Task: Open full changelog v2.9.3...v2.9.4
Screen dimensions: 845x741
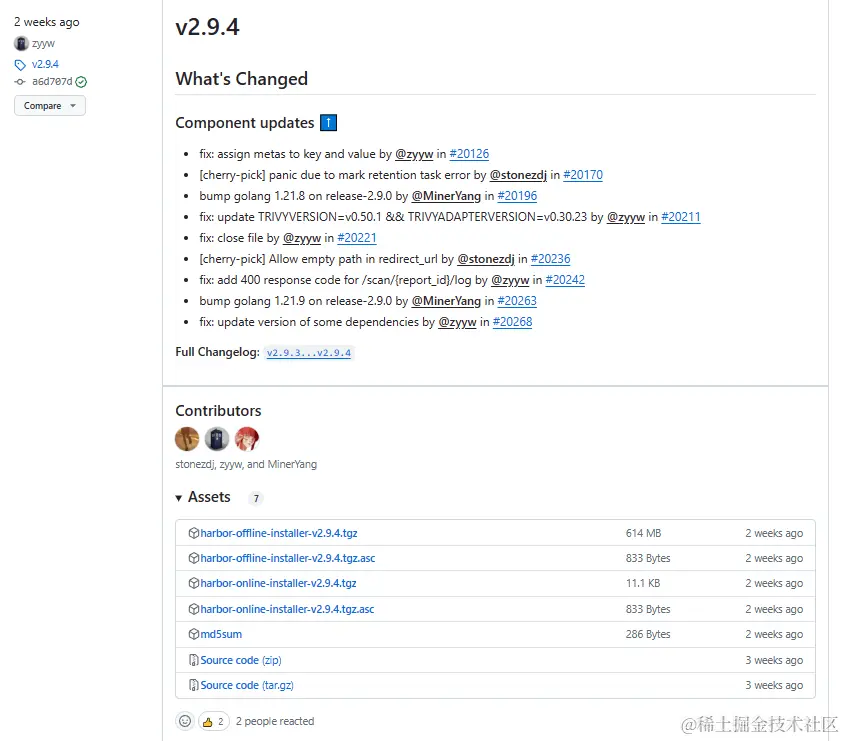Action: [x=309, y=353]
